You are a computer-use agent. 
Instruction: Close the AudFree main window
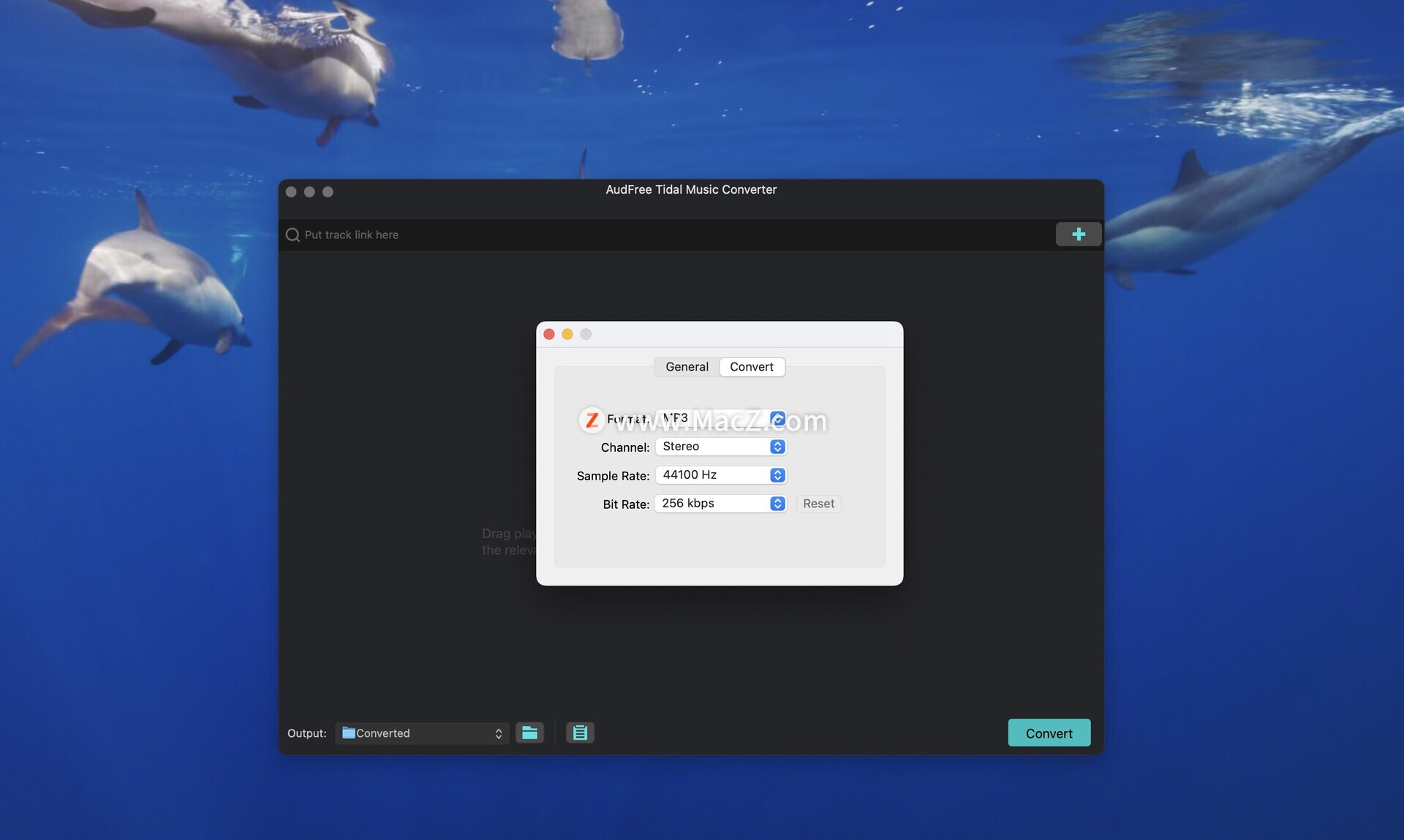pyautogui.click(x=291, y=192)
